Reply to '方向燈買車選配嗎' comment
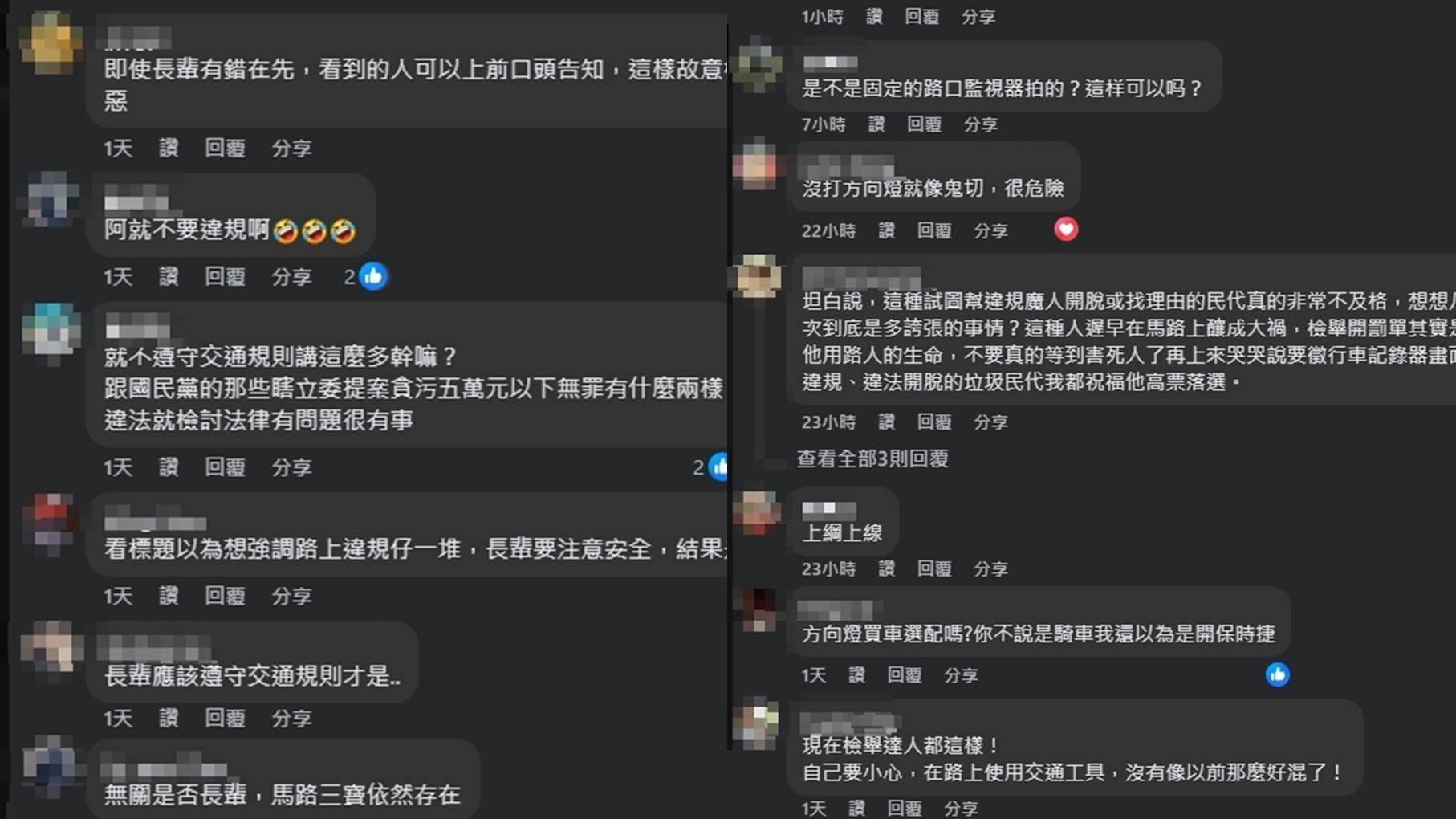This screenshot has height=819, width=1456. pyautogui.click(x=904, y=675)
